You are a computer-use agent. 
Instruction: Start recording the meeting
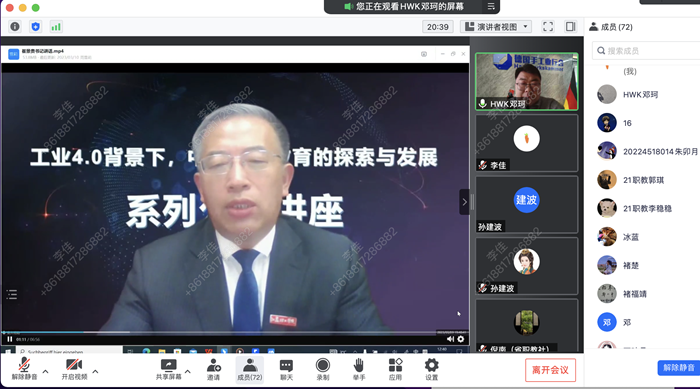coord(323,370)
